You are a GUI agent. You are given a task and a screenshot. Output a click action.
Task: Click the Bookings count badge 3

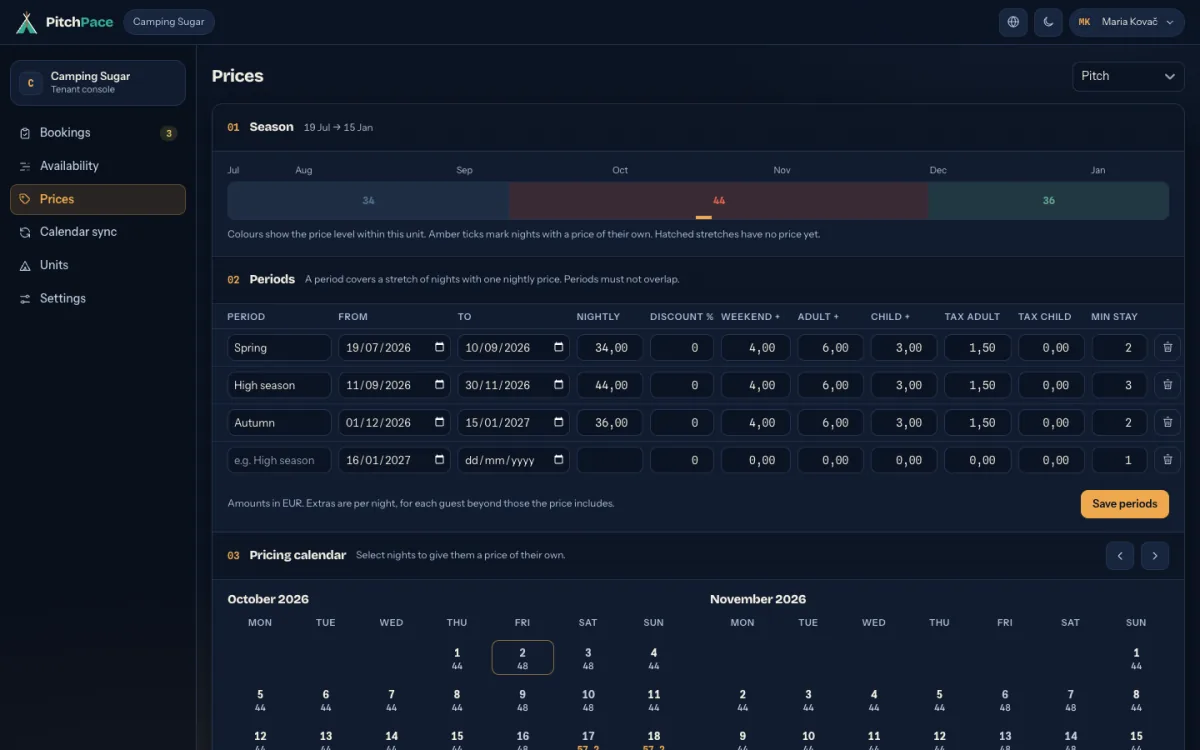[x=169, y=133]
